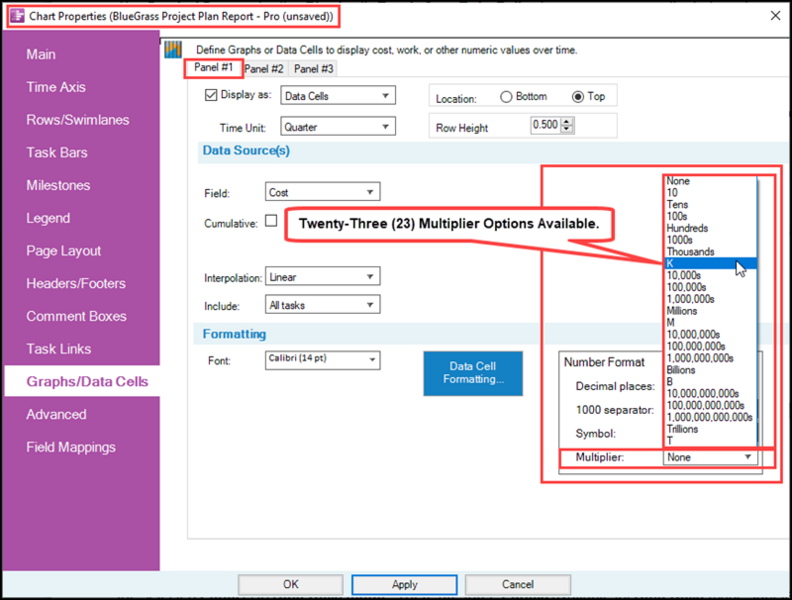The height and width of the screenshot is (600, 792).
Task: Open the Multiplier dropdown
Action: point(710,457)
